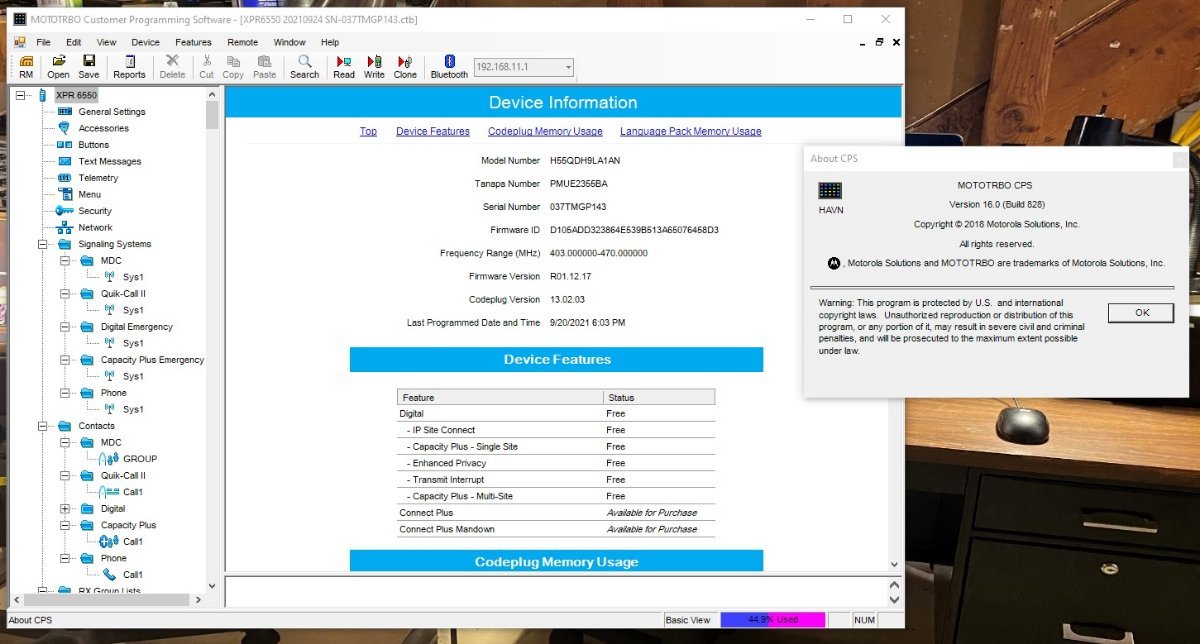This screenshot has height=644, width=1200.
Task: Click the Read radio toolbar icon
Action: (344, 66)
